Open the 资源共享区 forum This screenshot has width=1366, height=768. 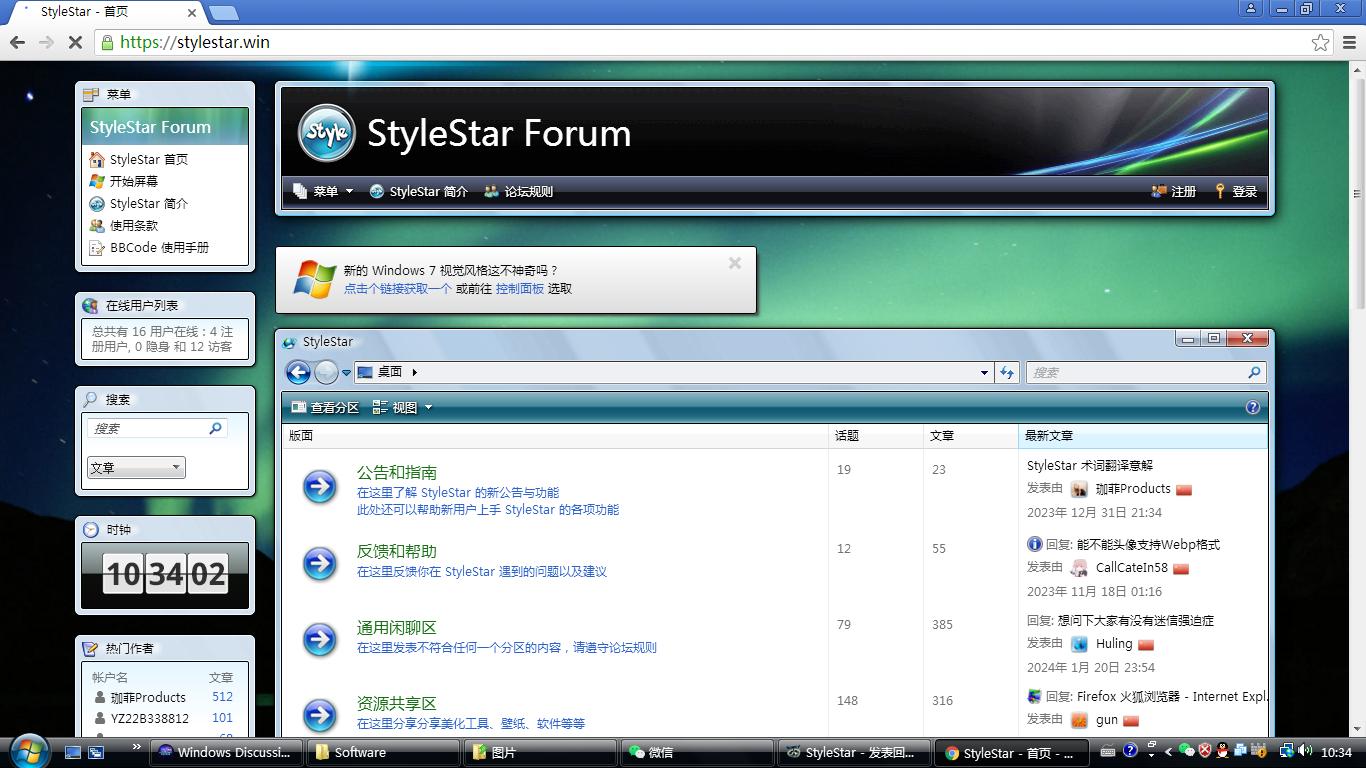coord(397,703)
